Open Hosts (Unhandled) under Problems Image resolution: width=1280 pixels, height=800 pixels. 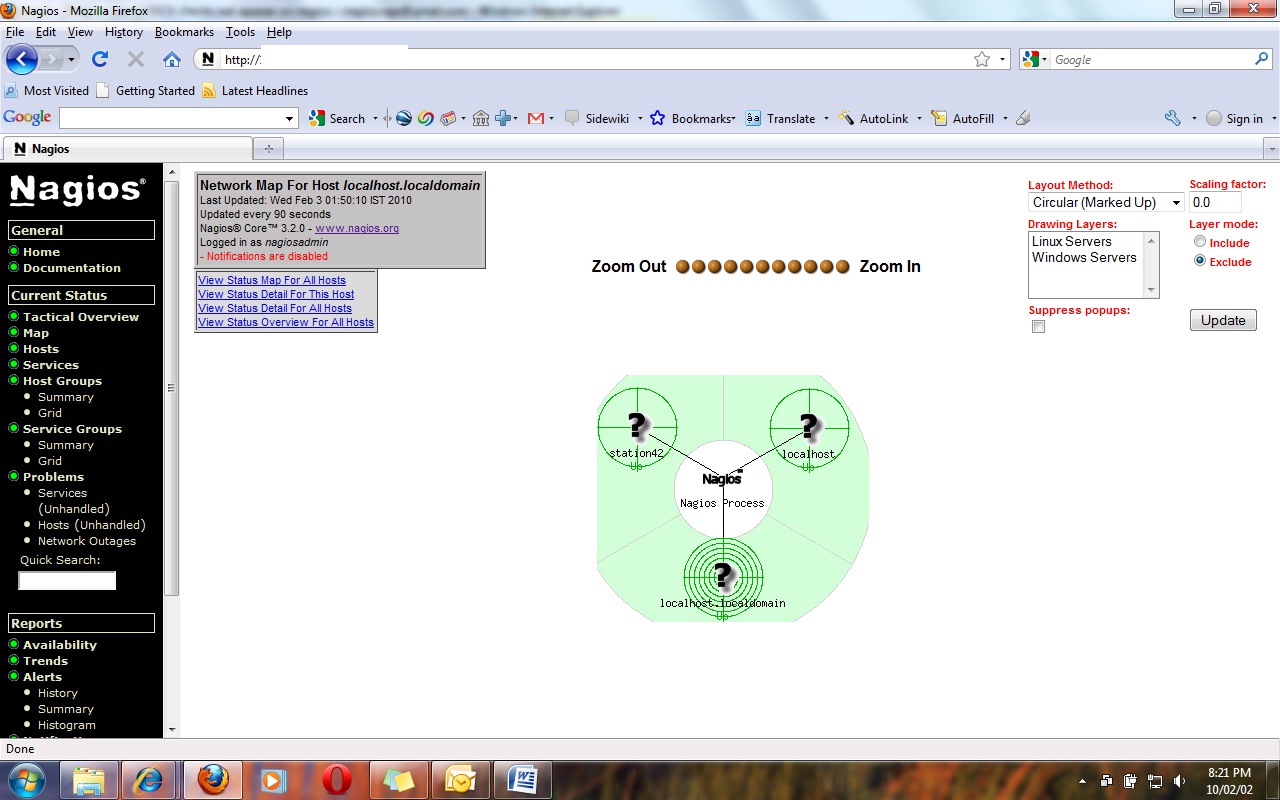coord(92,525)
